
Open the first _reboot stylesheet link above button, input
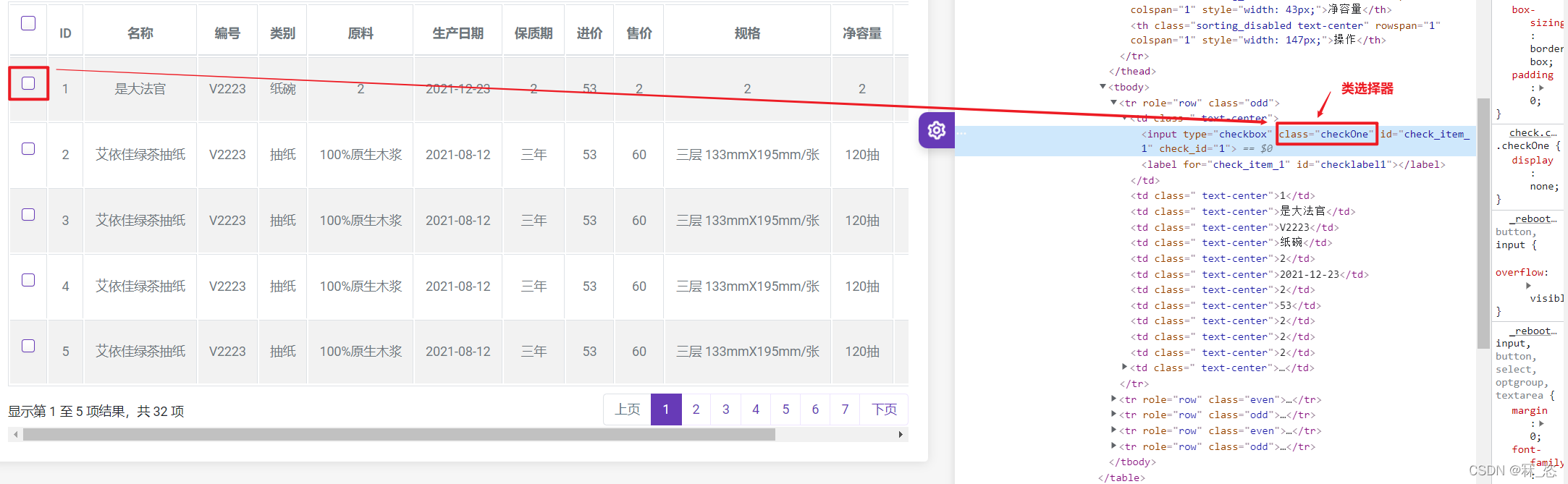[1533, 218]
